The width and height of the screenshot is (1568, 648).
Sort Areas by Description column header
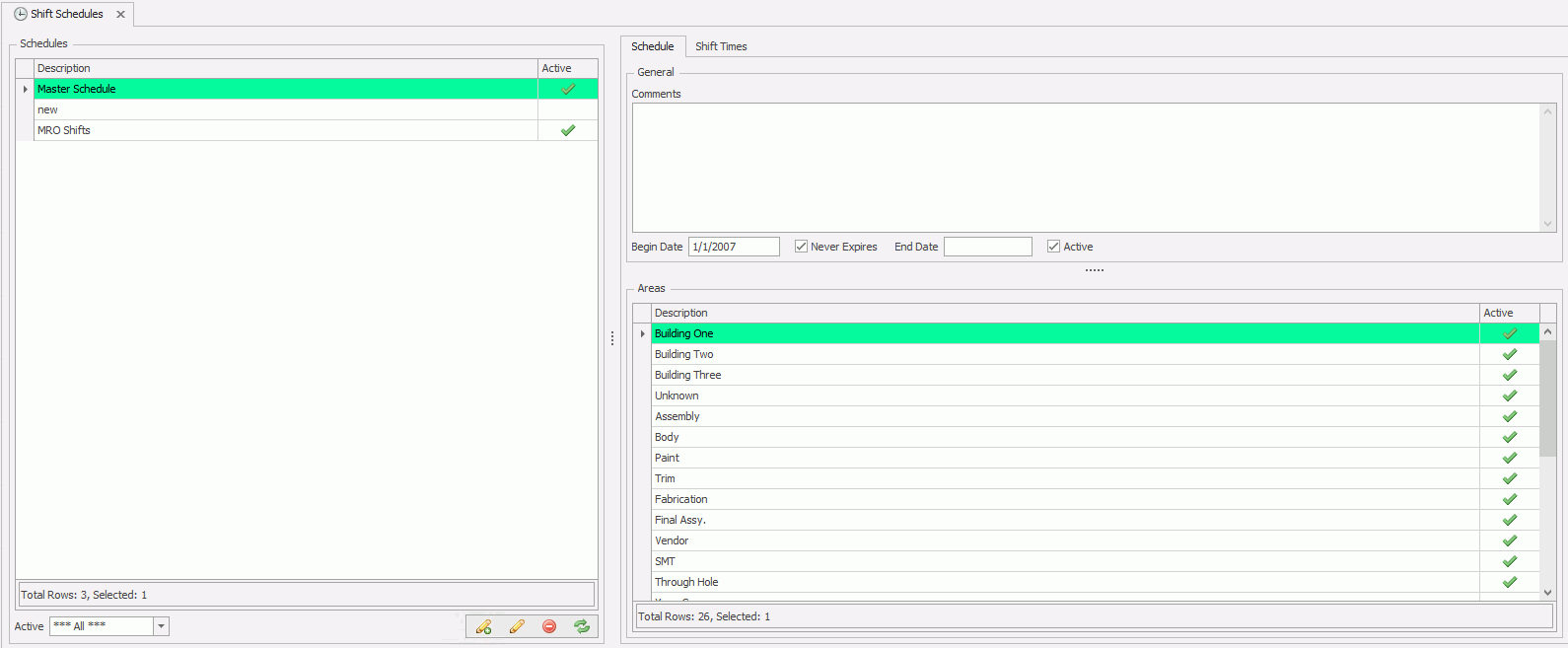pyautogui.click(x=1065, y=313)
